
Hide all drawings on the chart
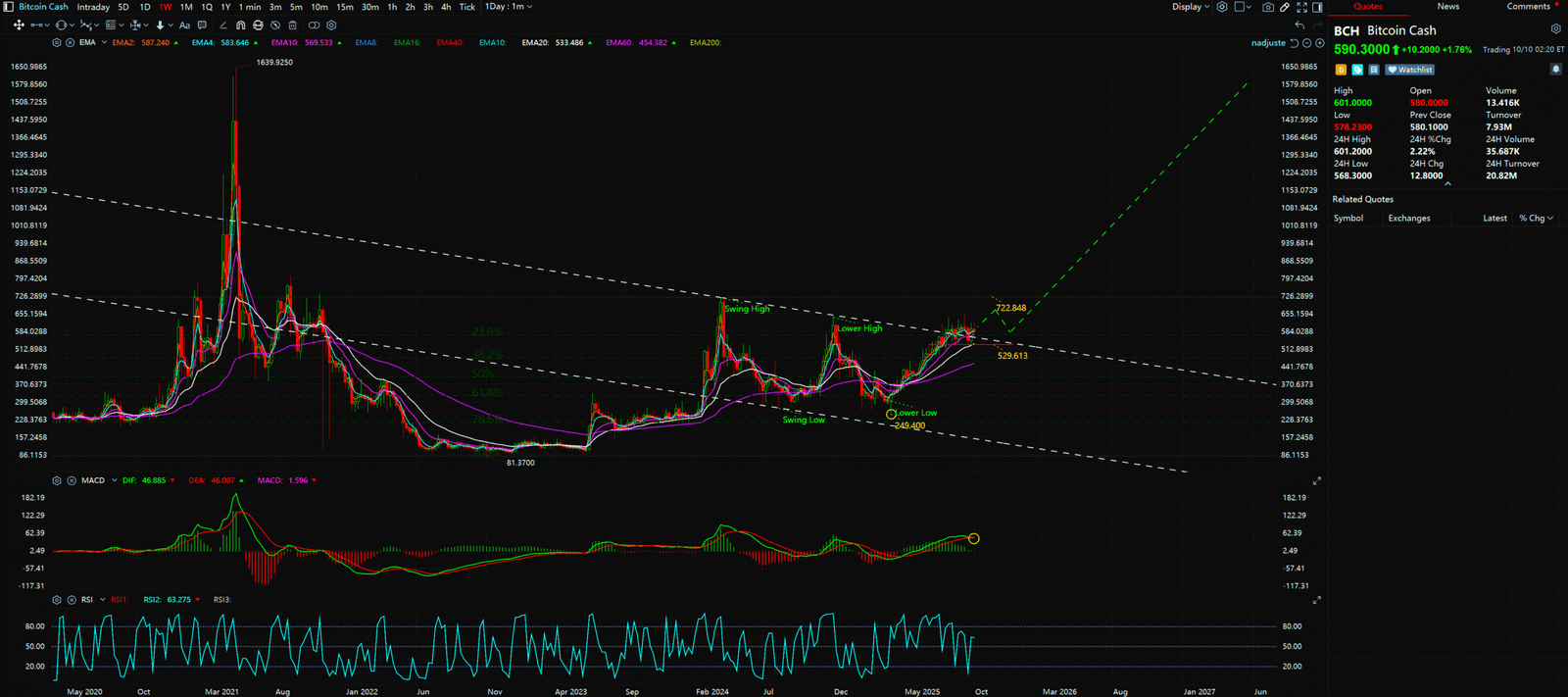[x=275, y=25]
